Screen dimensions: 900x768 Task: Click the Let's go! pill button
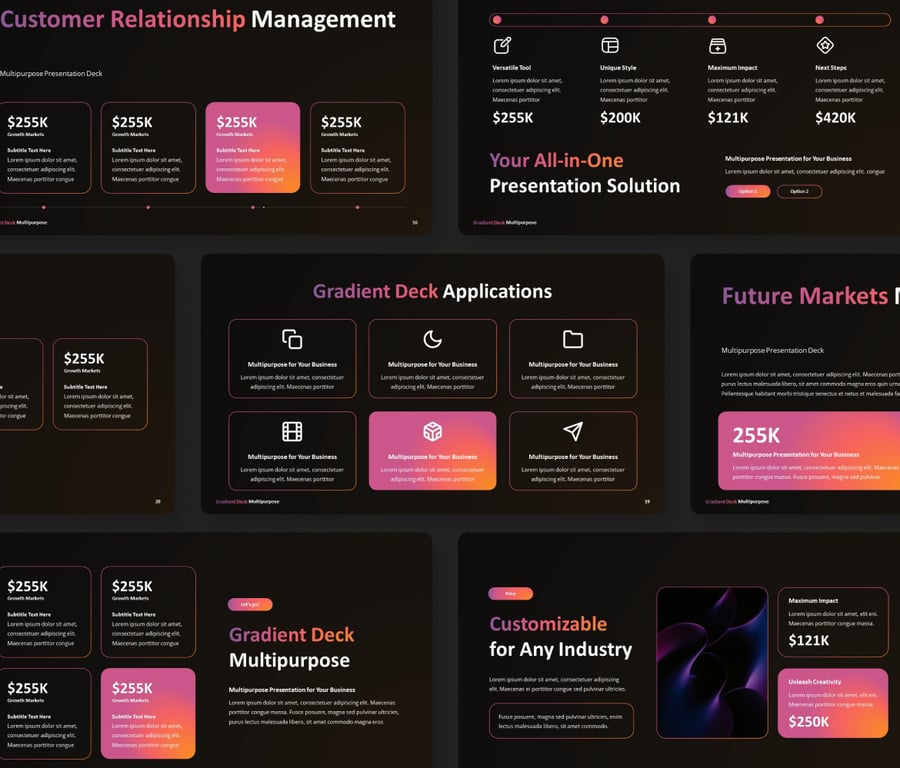tap(250, 604)
